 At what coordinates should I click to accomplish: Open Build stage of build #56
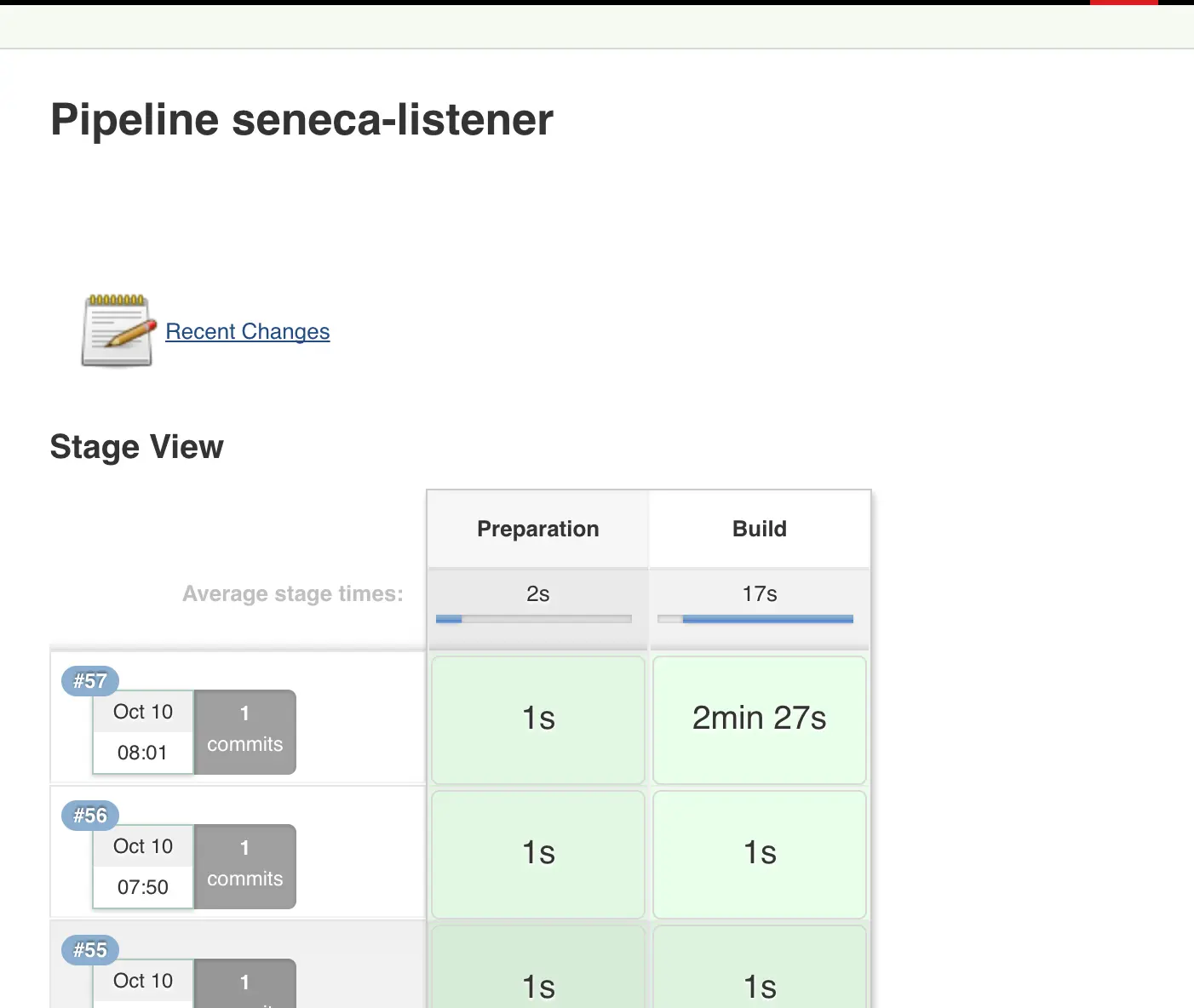point(759,854)
